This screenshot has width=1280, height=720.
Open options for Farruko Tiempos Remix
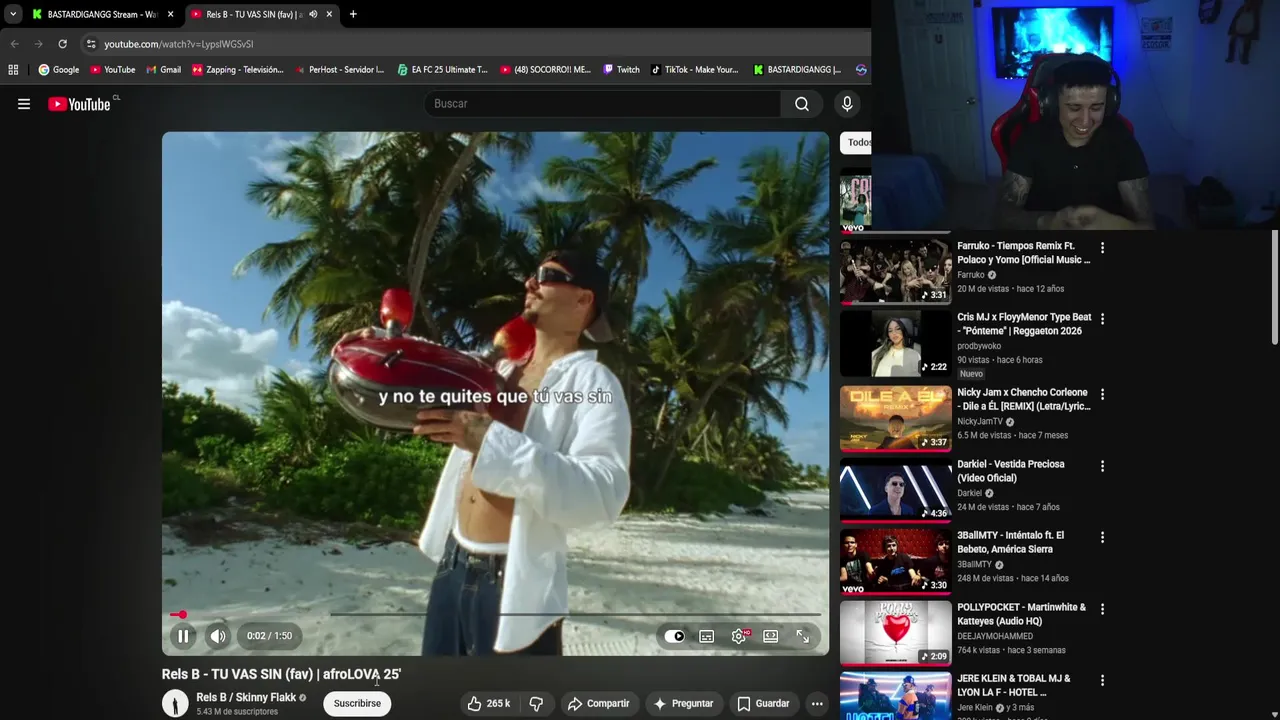coord(1102,248)
